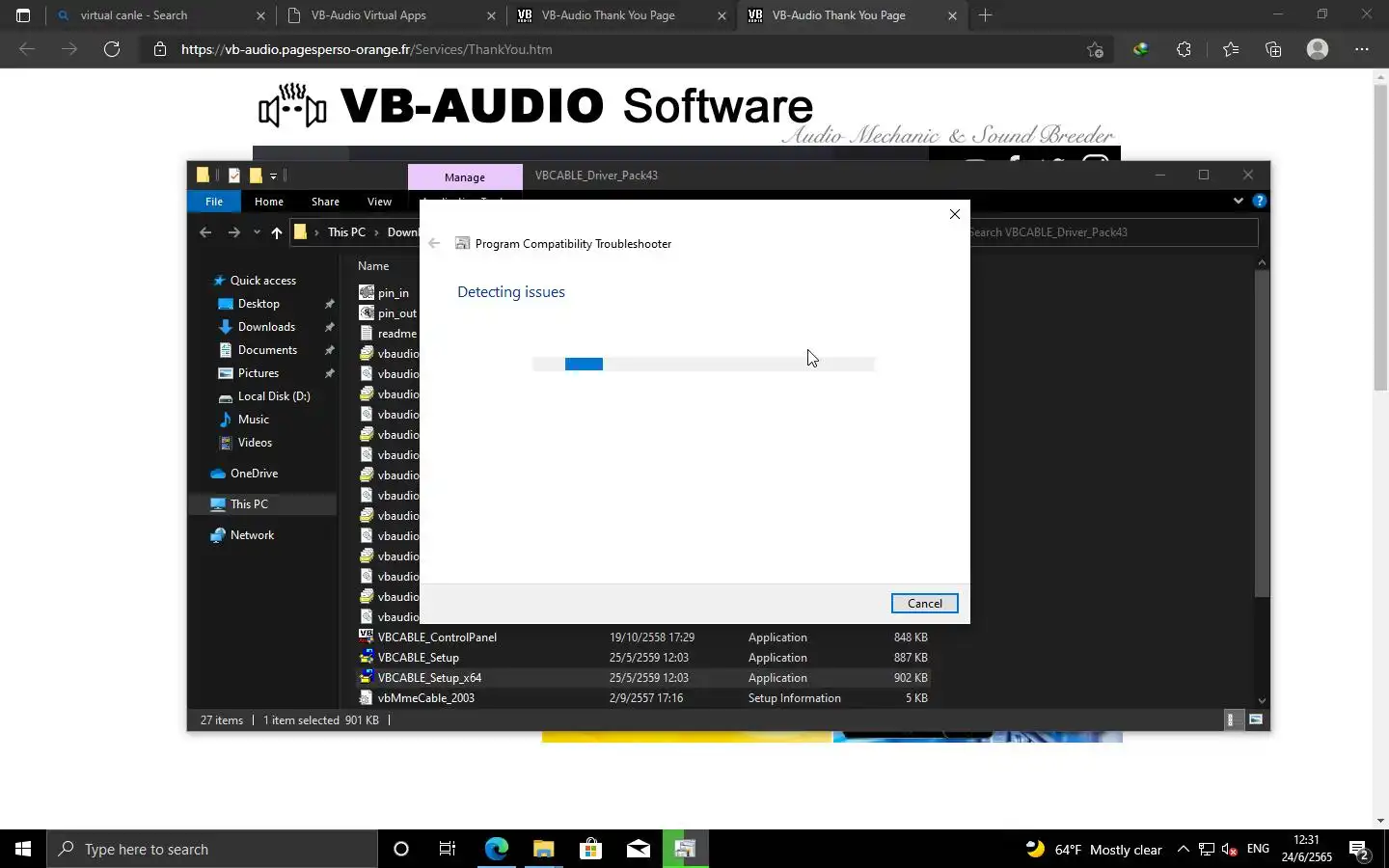Select VBCABLE_Setup_x64 application file
Image resolution: width=1389 pixels, height=868 pixels.
(x=429, y=678)
